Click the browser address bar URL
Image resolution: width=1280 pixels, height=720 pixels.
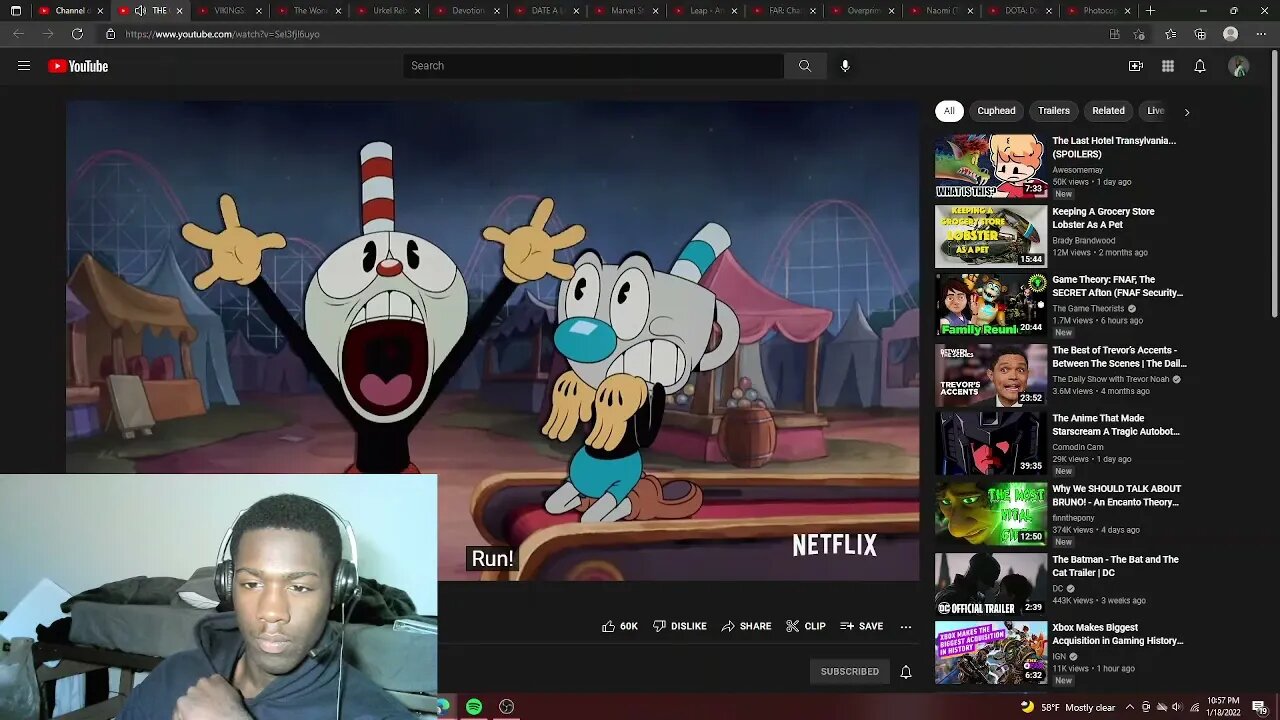pos(223,34)
